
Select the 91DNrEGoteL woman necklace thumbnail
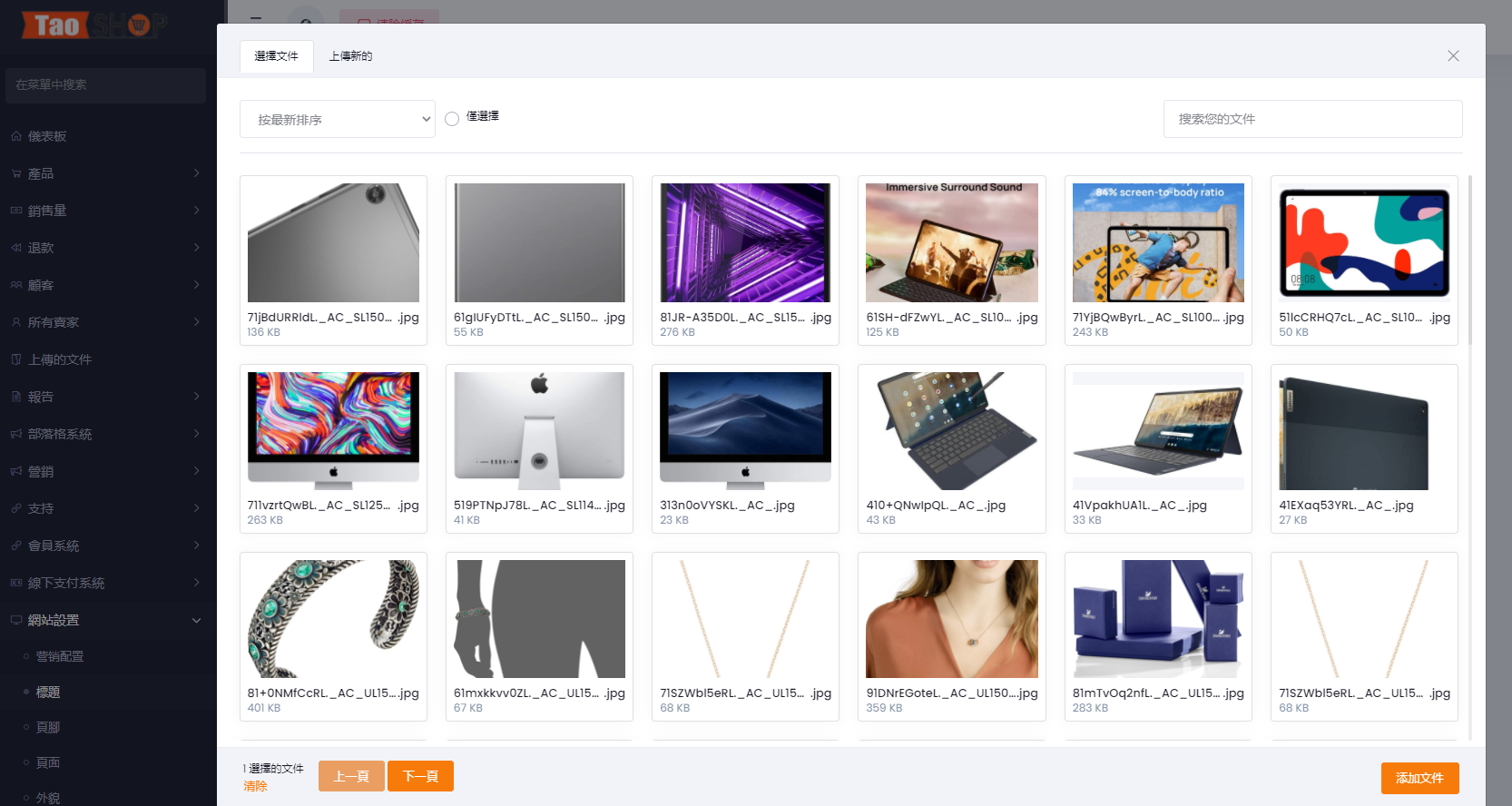[x=952, y=619]
